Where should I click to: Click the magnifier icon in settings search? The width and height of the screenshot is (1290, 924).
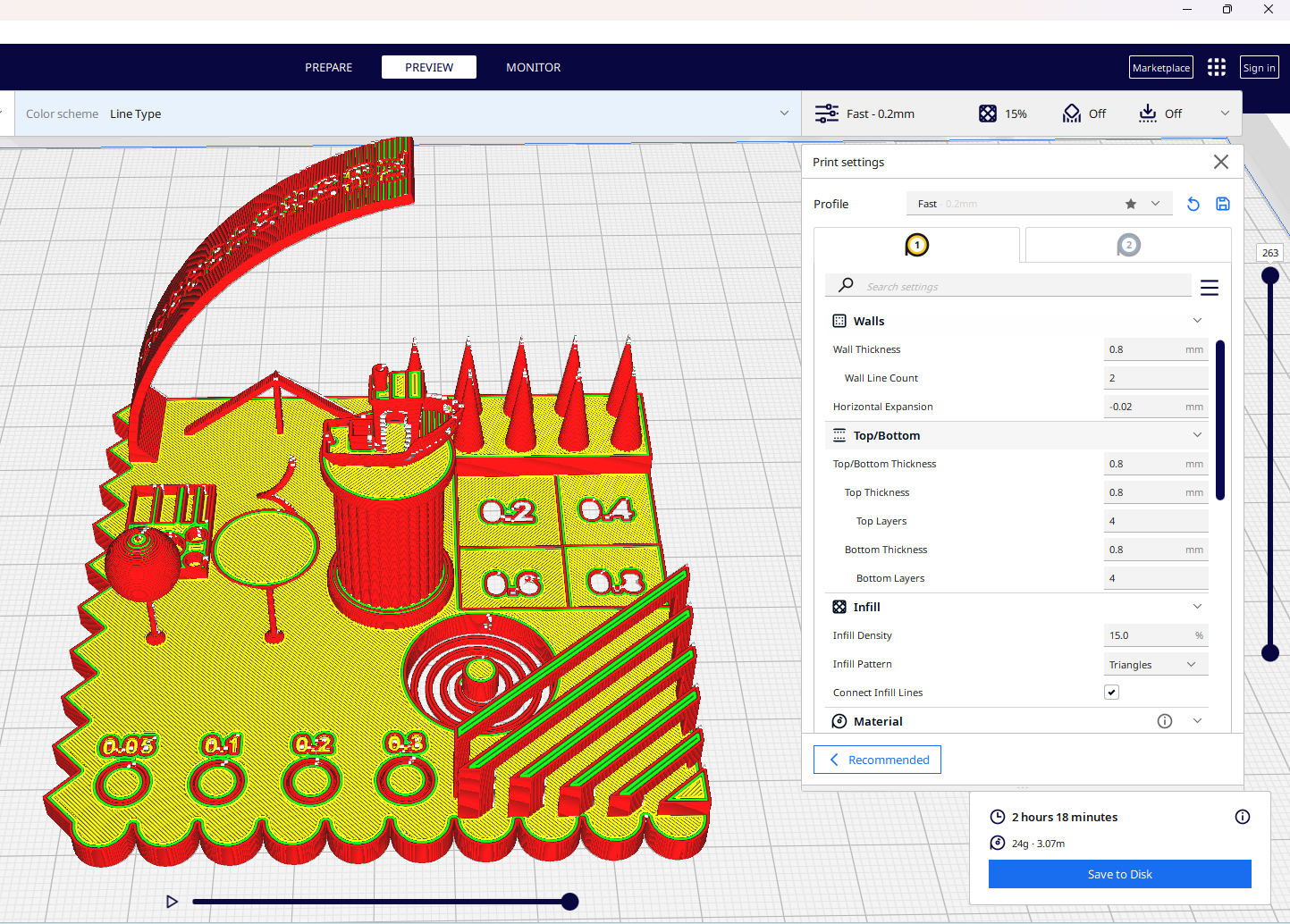coord(846,285)
